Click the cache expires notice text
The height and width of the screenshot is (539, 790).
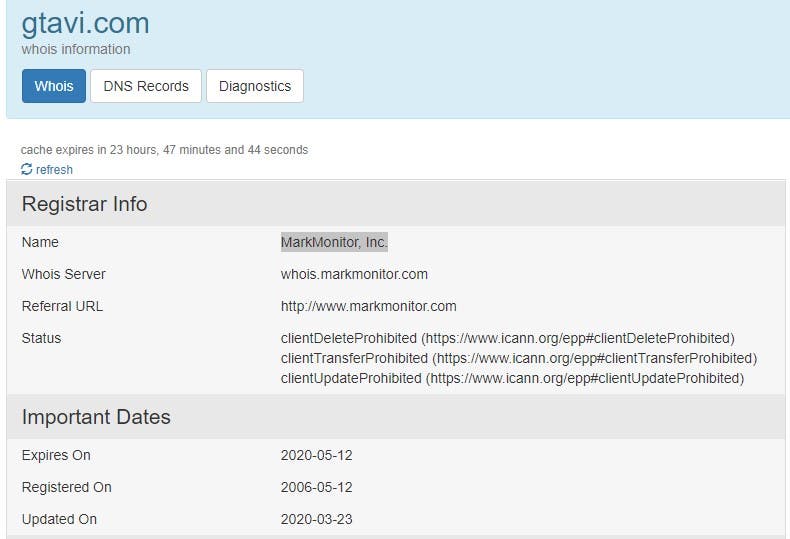pyautogui.click(x=164, y=150)
